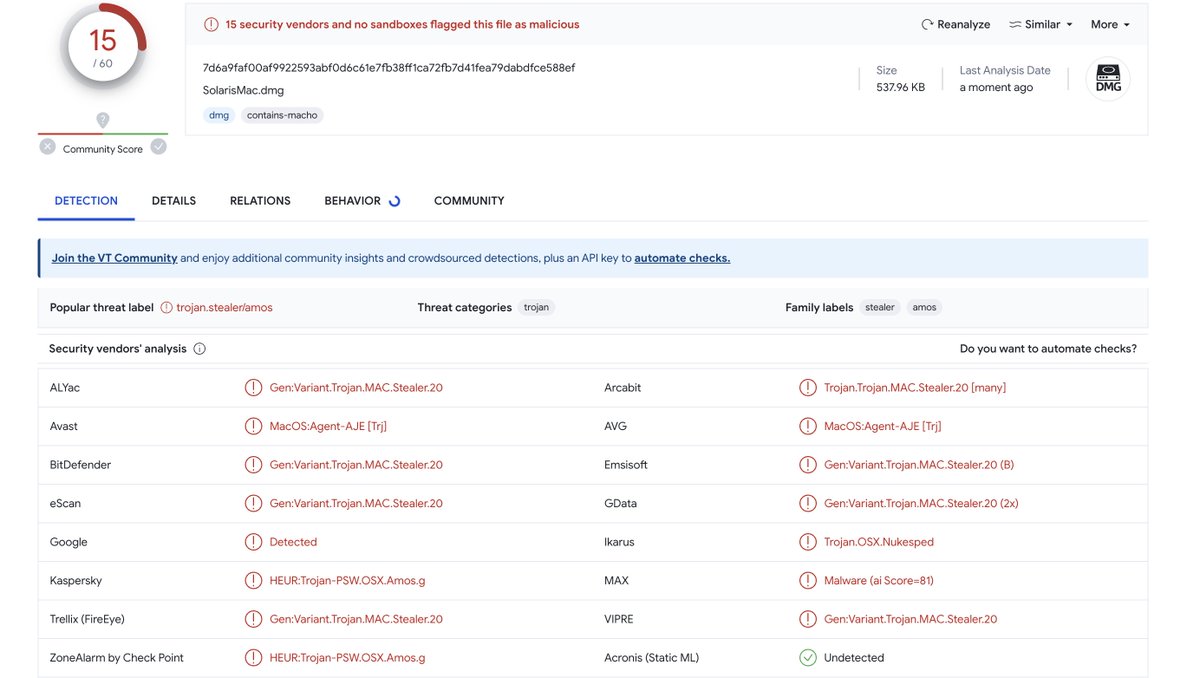The height and width of the screenshot is (678, 1200).
Task: Click Kaspersky's HEUR:Trojan-PSW.OSX.Amos.g result
Action: (347, 581)
